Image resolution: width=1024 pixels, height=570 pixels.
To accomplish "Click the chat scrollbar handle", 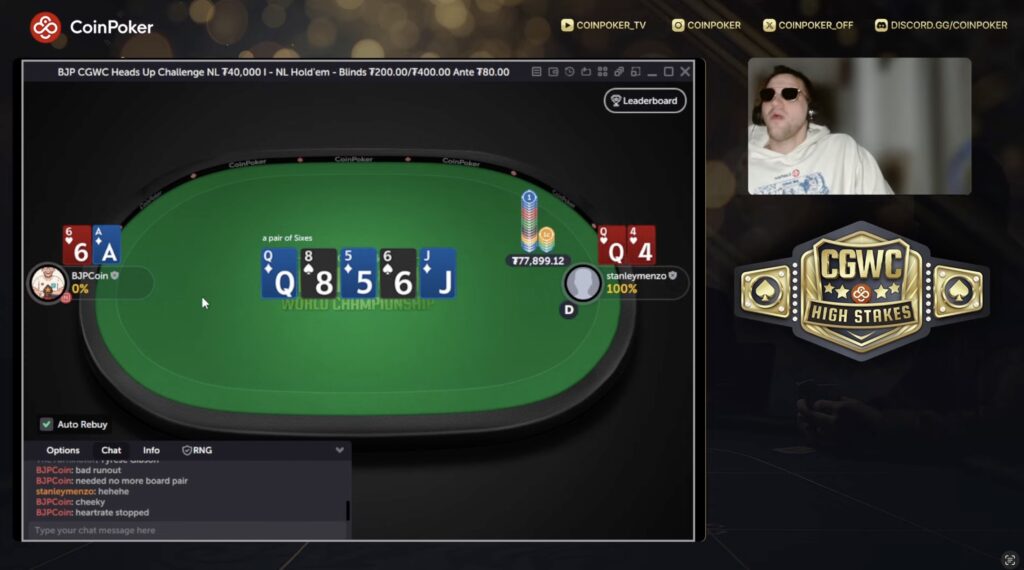I will pos(347,510).
